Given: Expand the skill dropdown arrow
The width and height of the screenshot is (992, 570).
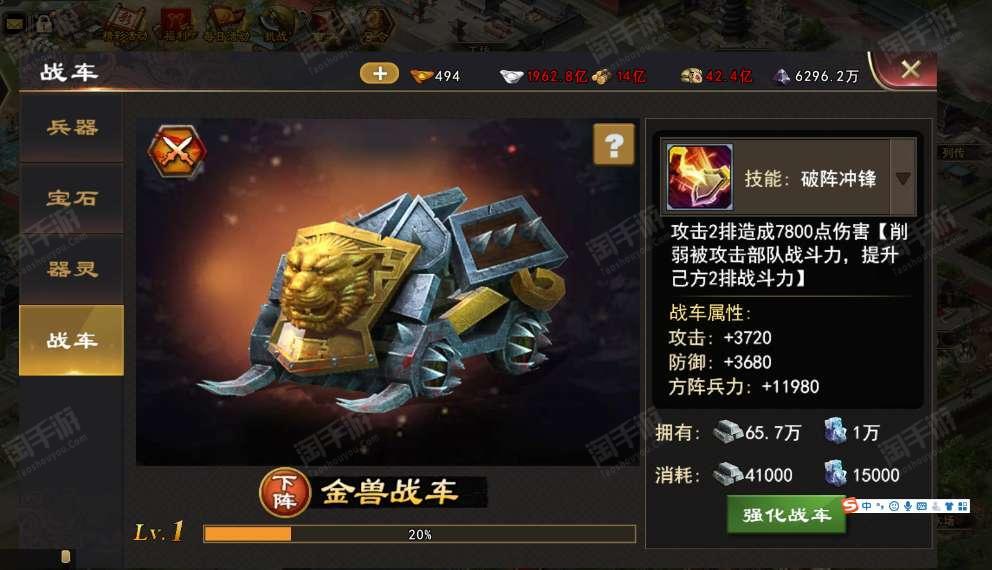Looking at the screenshot, I should 903,178.
